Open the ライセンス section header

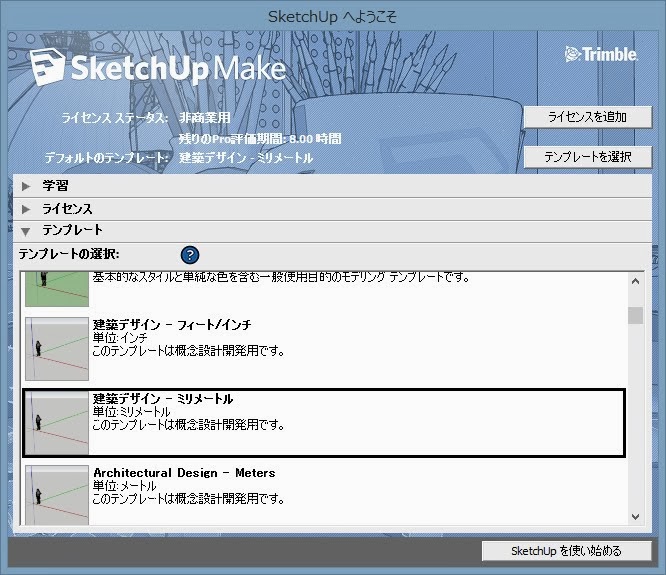(x=333, y=209)
